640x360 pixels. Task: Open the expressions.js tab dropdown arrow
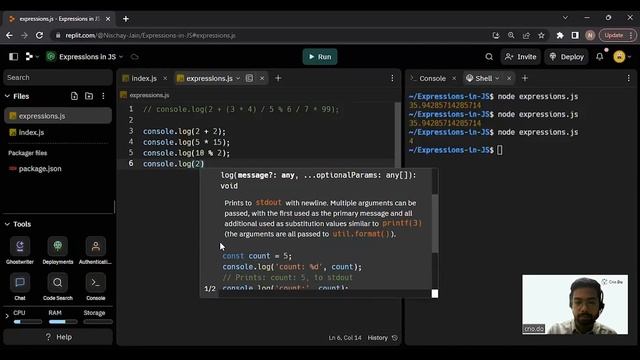coord(238,78)
